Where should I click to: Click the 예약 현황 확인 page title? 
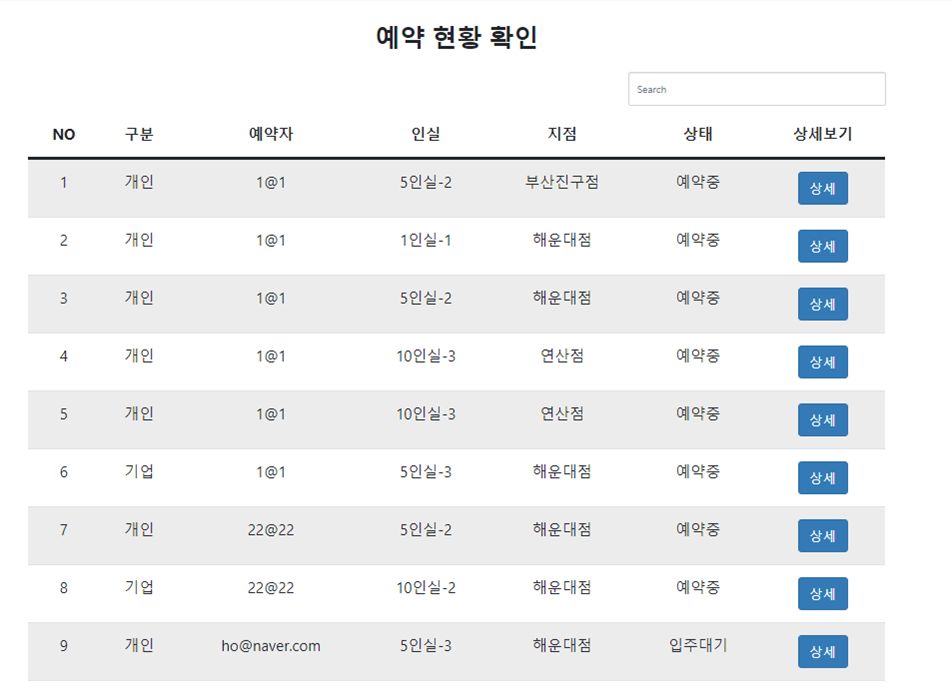pos(456,37)
